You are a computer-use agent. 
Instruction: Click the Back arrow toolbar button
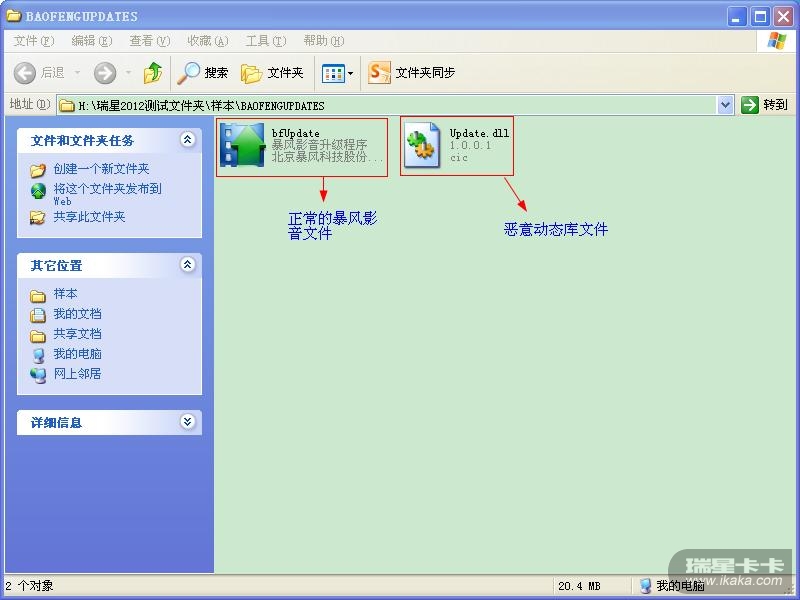(25, 73)
